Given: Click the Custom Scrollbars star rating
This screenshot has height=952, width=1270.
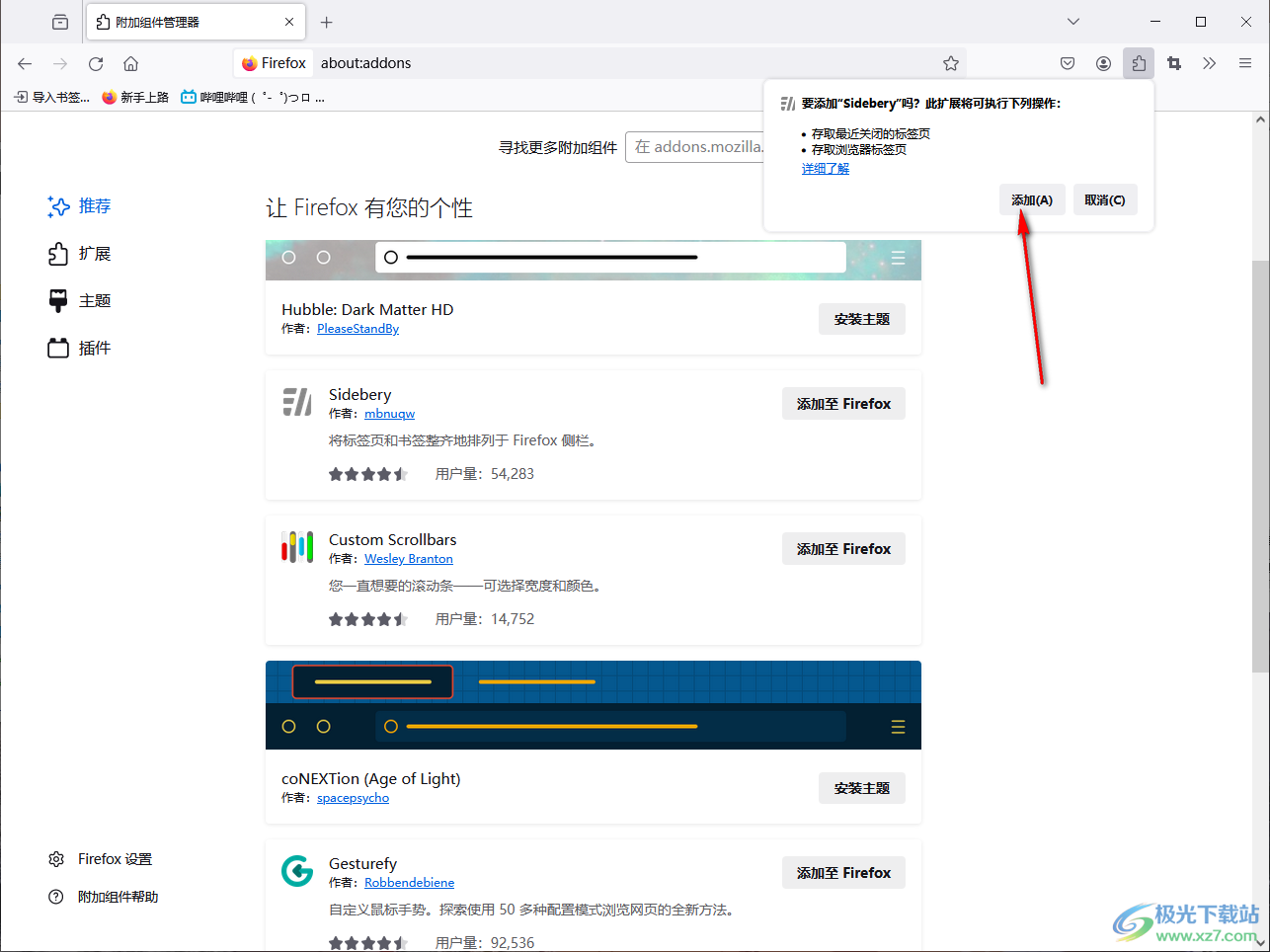Looking at the screenshot, I should tap(368, 619).
